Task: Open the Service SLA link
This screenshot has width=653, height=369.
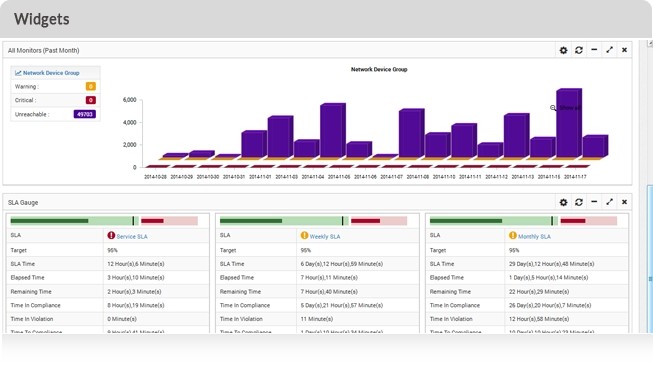Action: click(132, 237)
